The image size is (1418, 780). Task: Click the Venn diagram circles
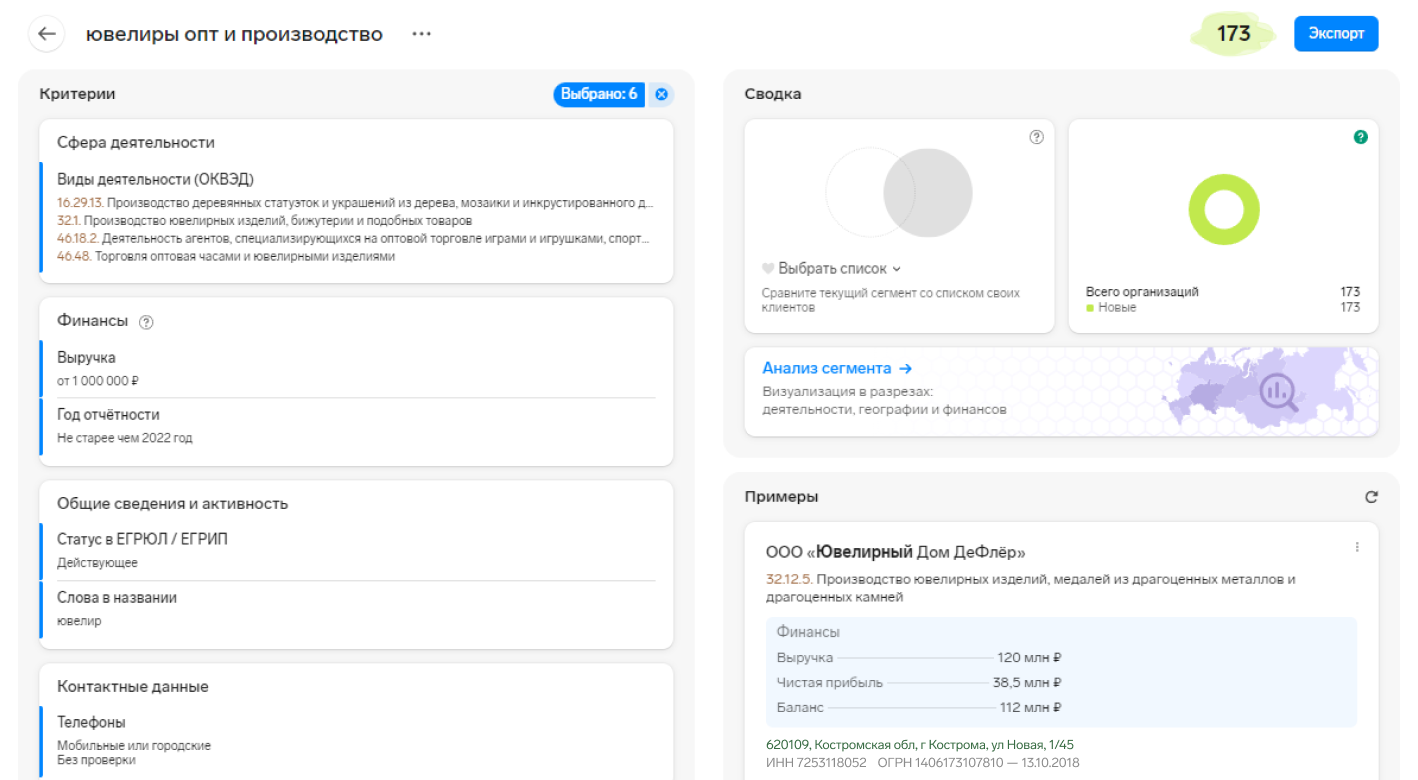coord(899,192)
